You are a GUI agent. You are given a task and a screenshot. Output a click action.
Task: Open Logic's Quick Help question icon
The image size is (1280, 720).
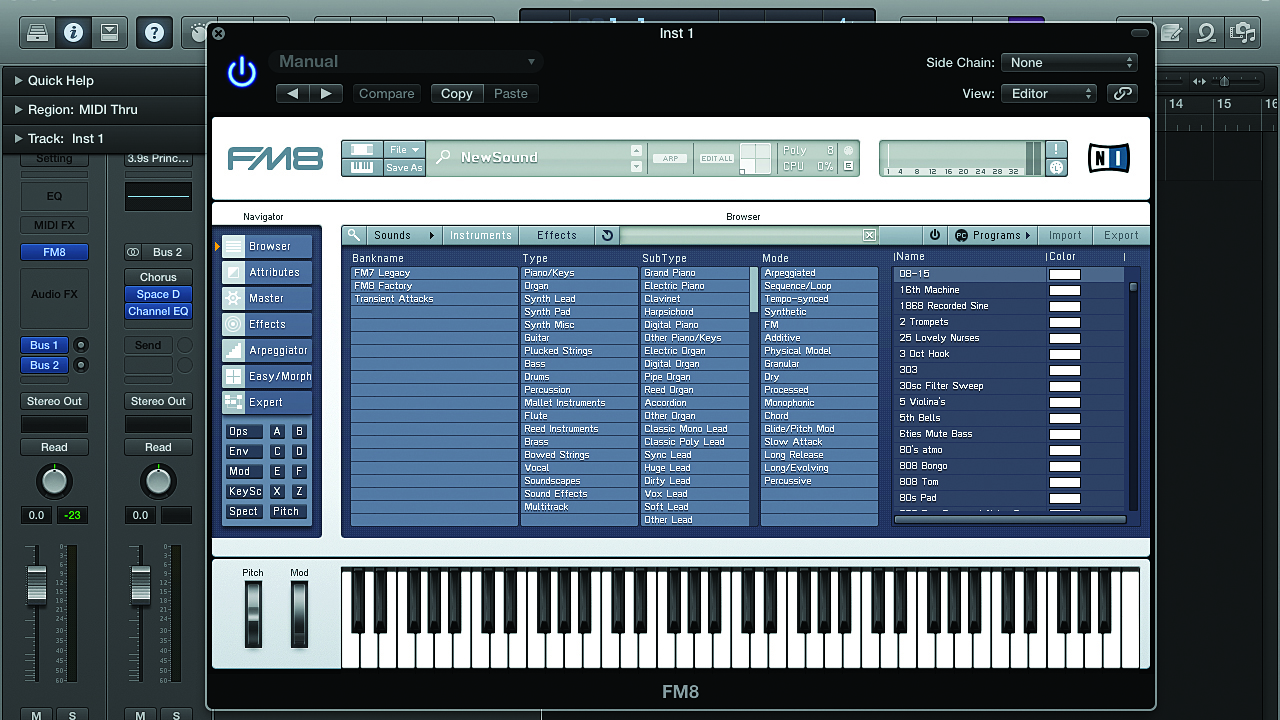pos(154,33)
